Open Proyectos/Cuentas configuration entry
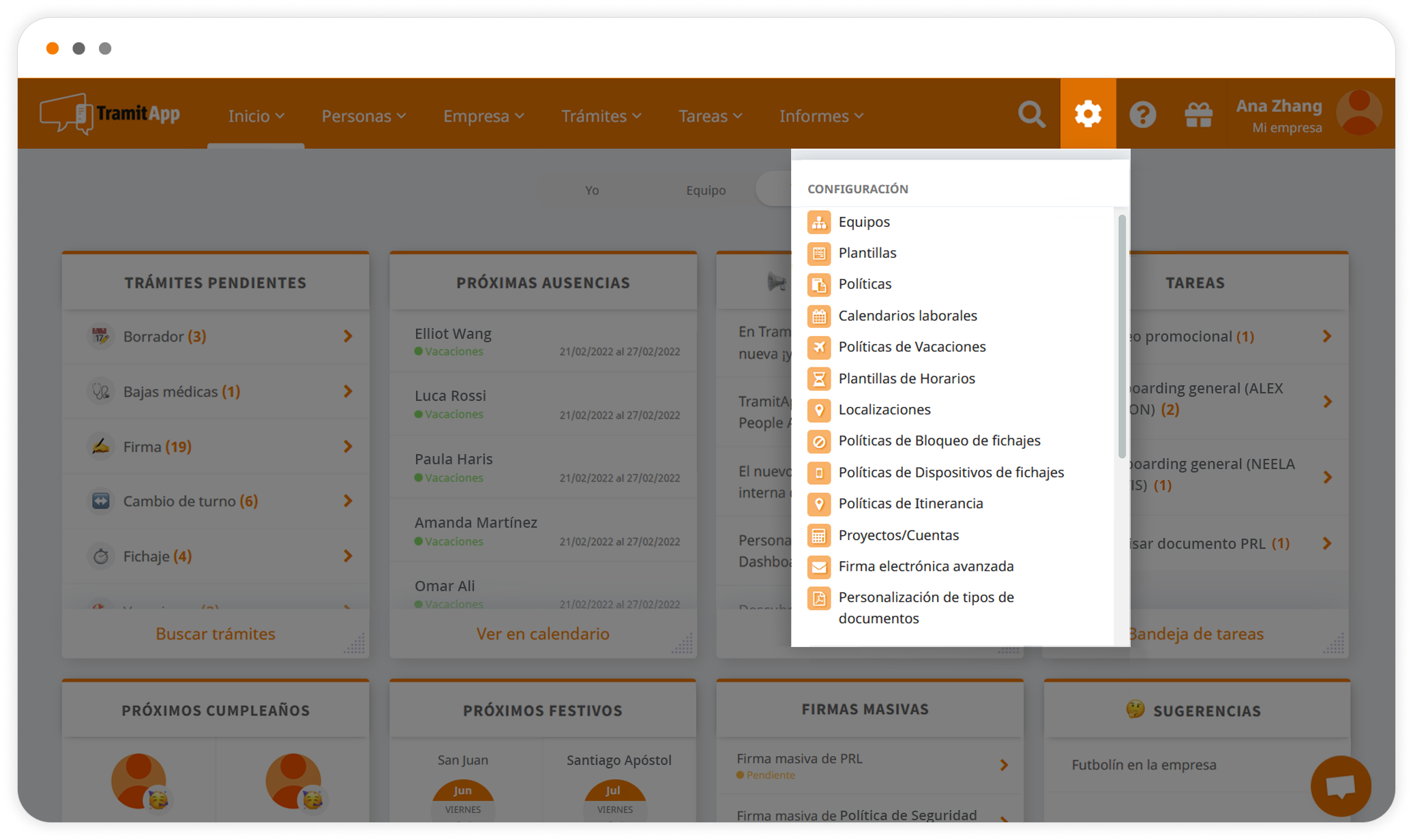Screen dimensions: 1413x840 pos(898,535)
